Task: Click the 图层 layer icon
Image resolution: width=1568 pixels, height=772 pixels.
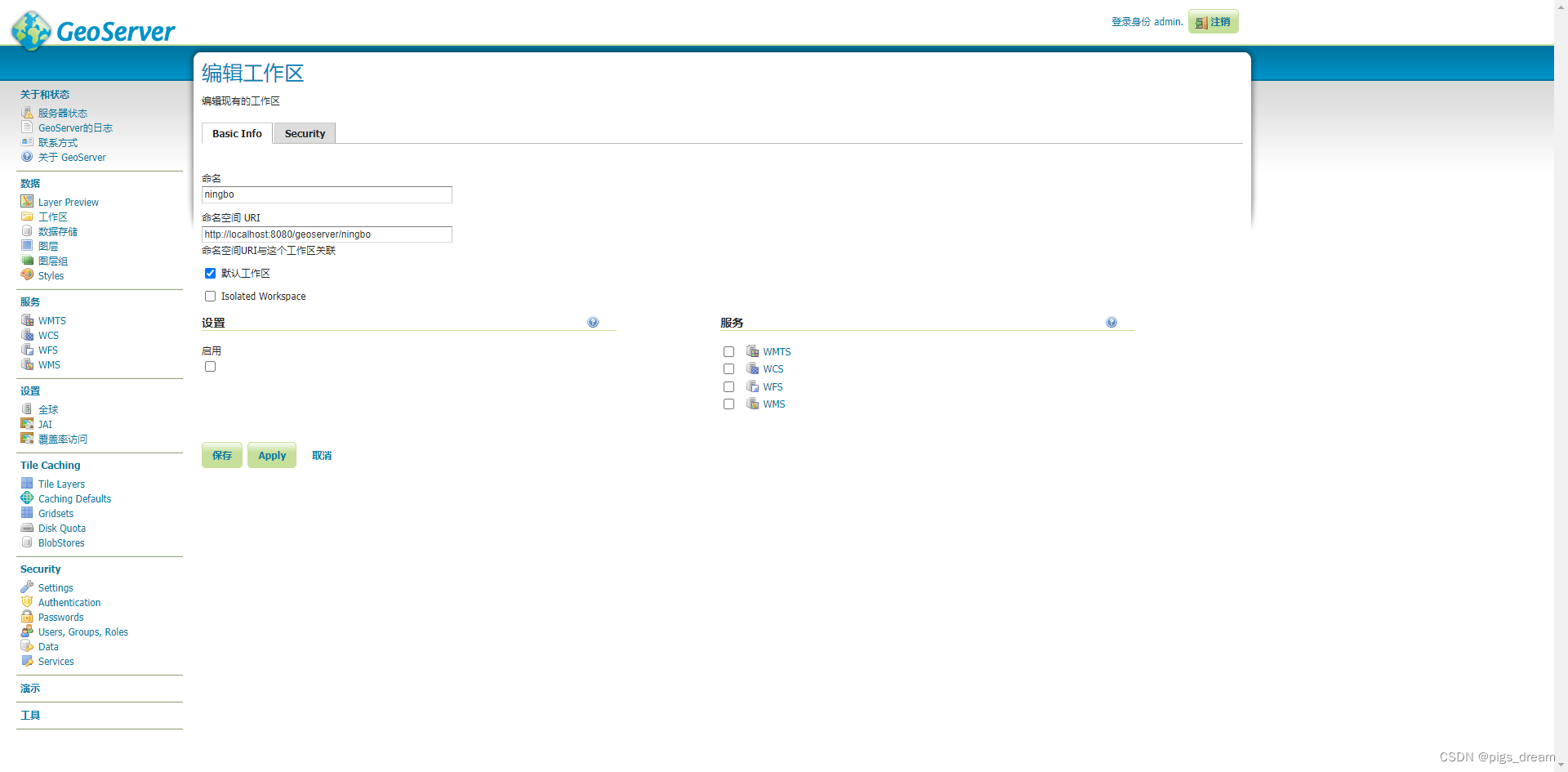Action: pyautogui.click(x=27, y=246)
